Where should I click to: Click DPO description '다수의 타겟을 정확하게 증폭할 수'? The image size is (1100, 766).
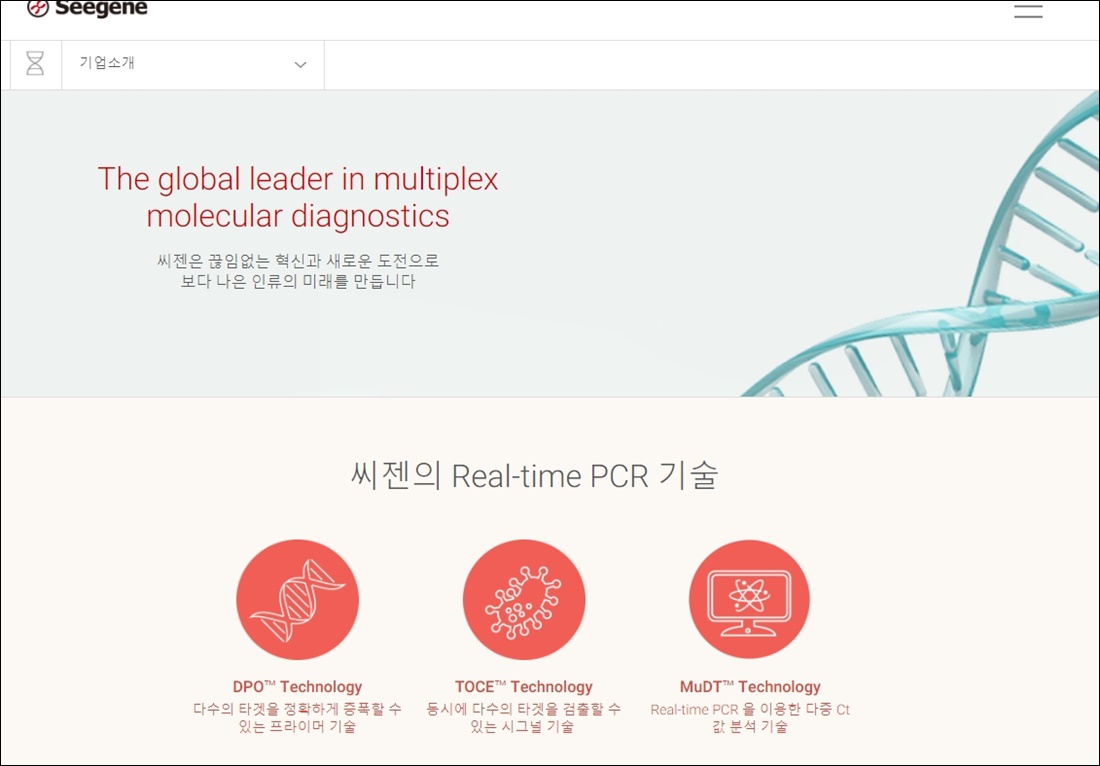(x=297, y=709)
